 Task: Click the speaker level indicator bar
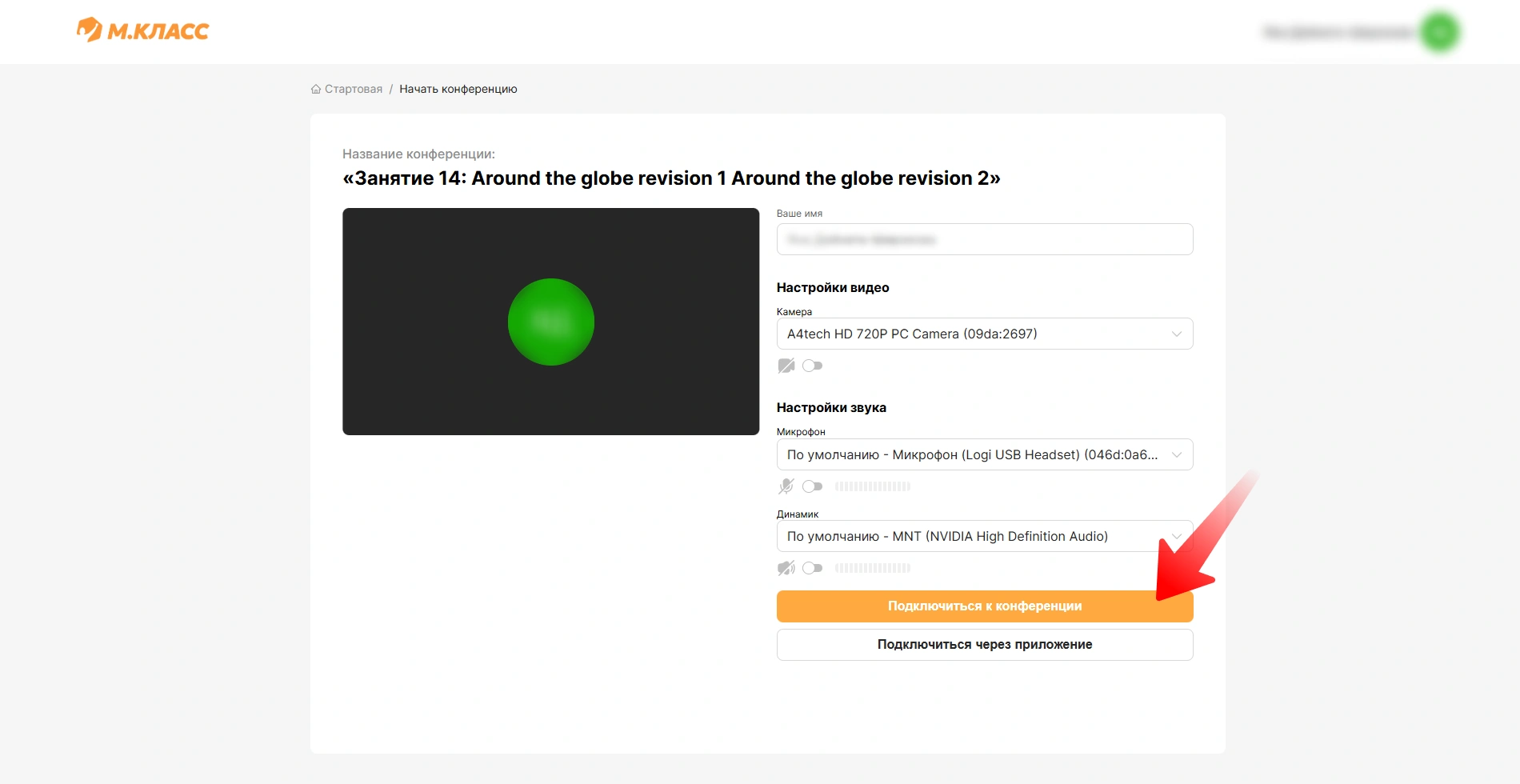click(872, 568)
